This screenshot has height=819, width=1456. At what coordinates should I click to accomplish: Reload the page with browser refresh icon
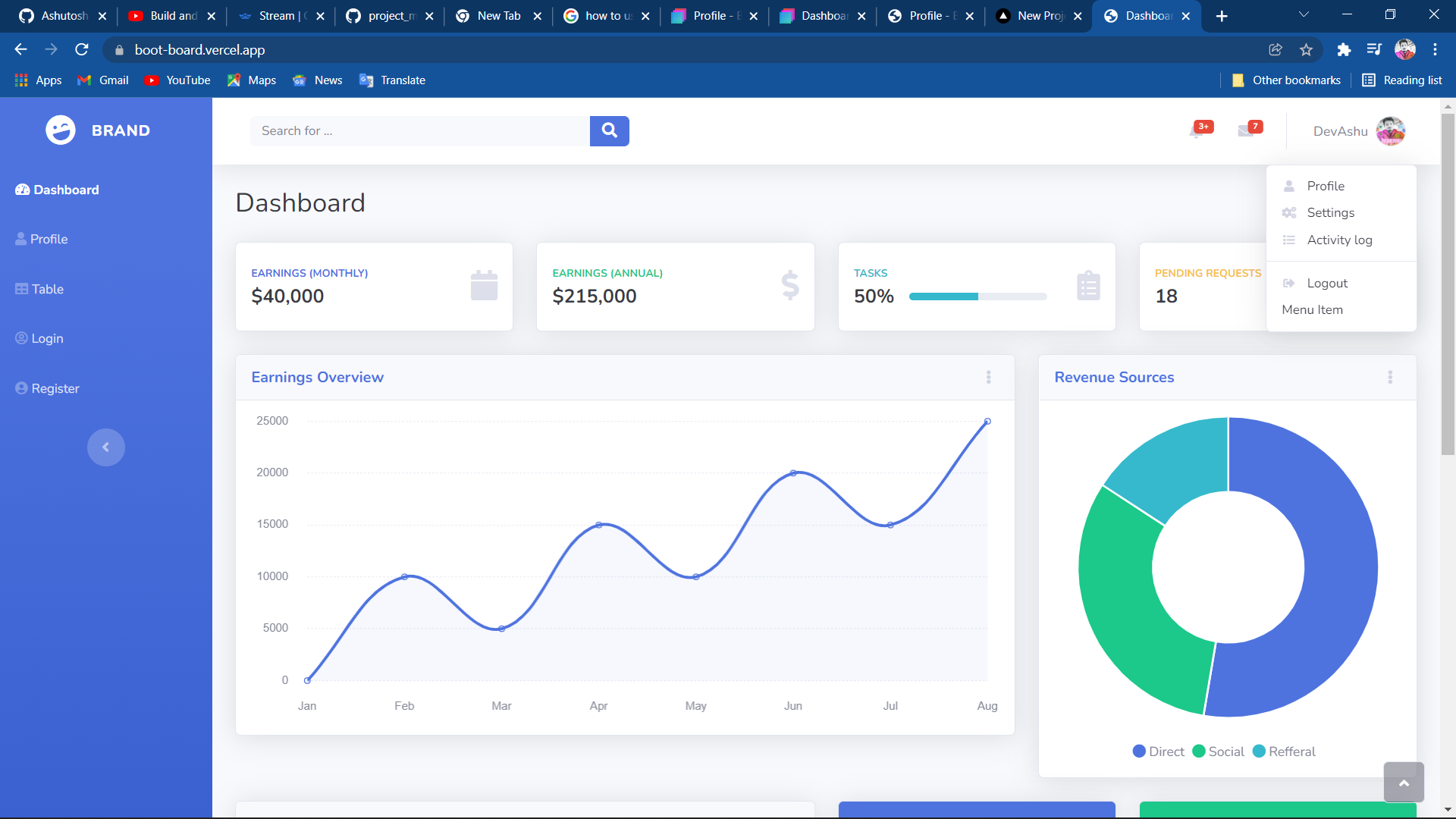[82, 49]
